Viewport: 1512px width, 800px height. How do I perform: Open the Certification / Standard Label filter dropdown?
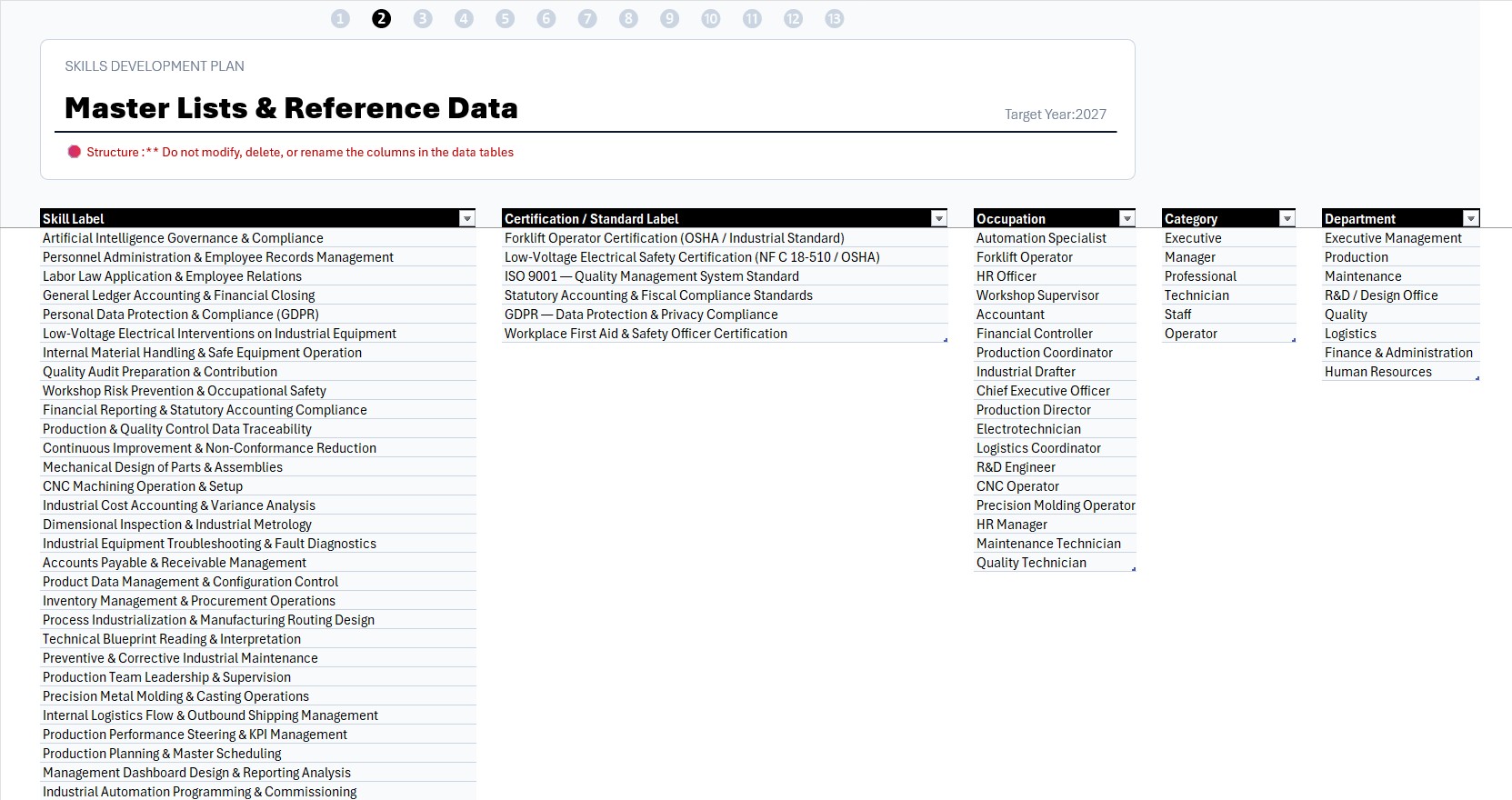tap(938, 218)
